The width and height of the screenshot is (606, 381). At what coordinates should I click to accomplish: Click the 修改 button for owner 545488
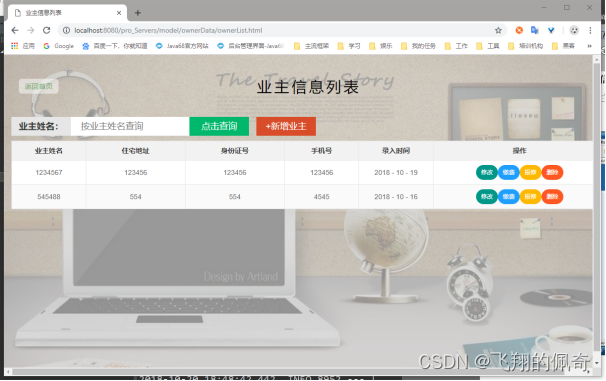[487, 197]
